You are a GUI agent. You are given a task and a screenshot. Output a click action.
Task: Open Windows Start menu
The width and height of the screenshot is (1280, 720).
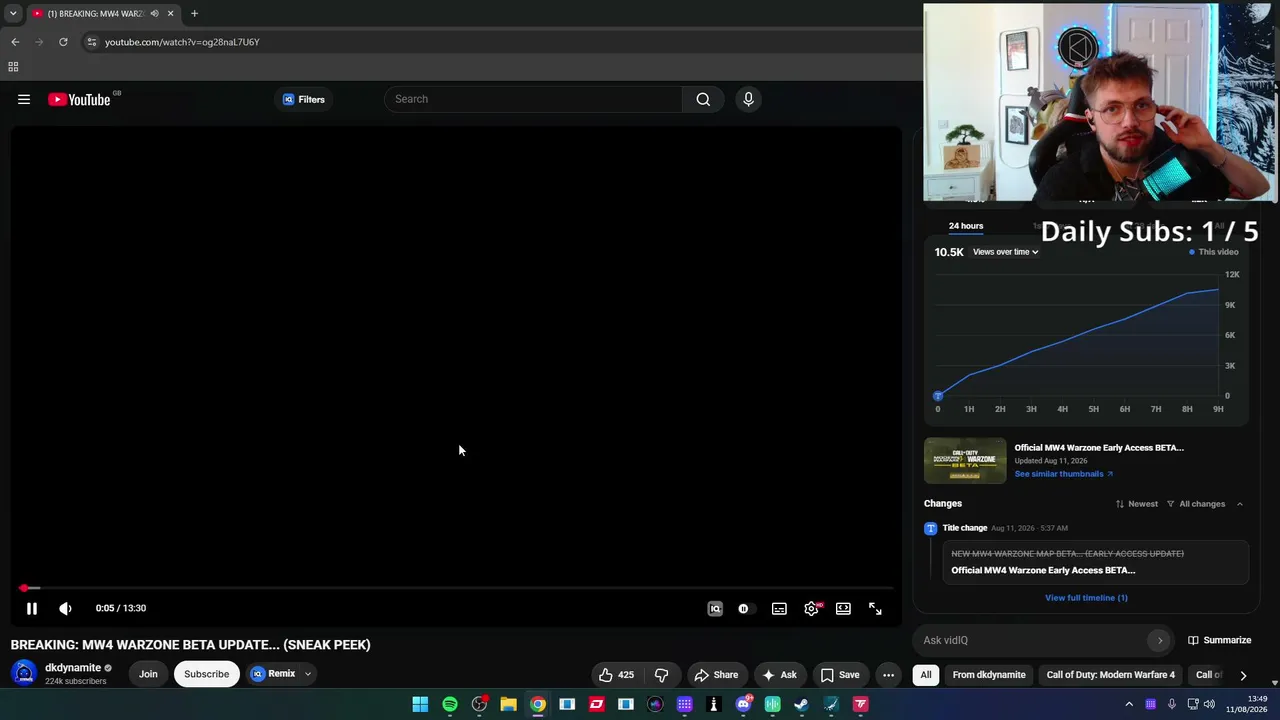click(420, 704)
